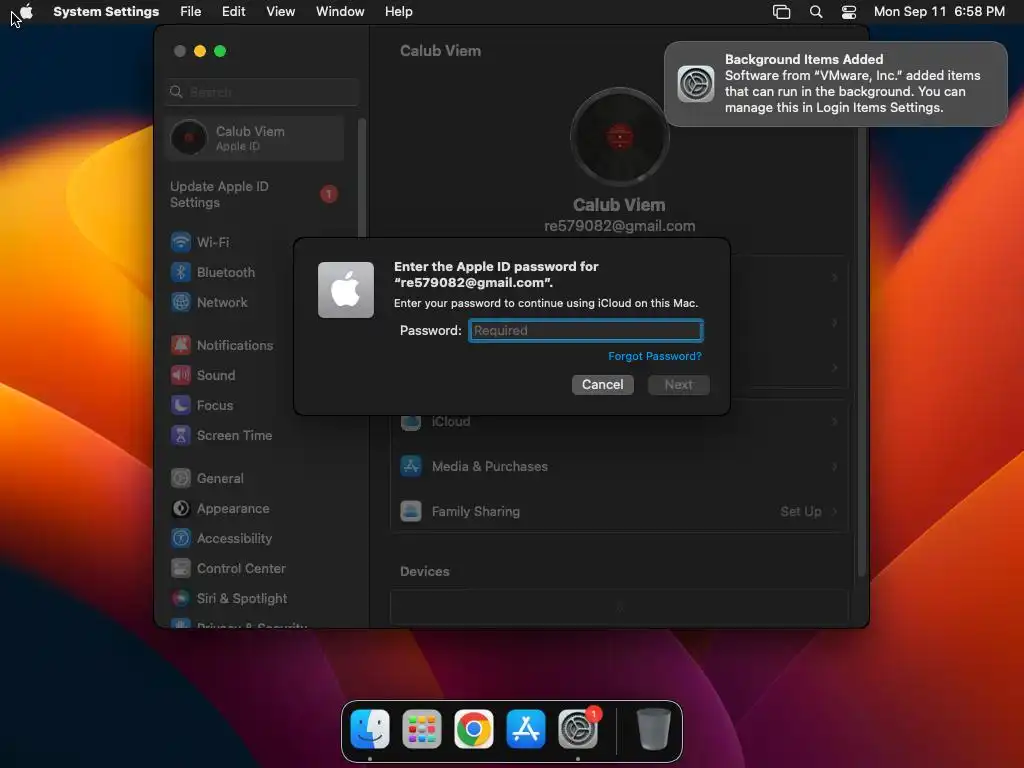
Task: Click the Network globe icon
Action: point(181,302)
